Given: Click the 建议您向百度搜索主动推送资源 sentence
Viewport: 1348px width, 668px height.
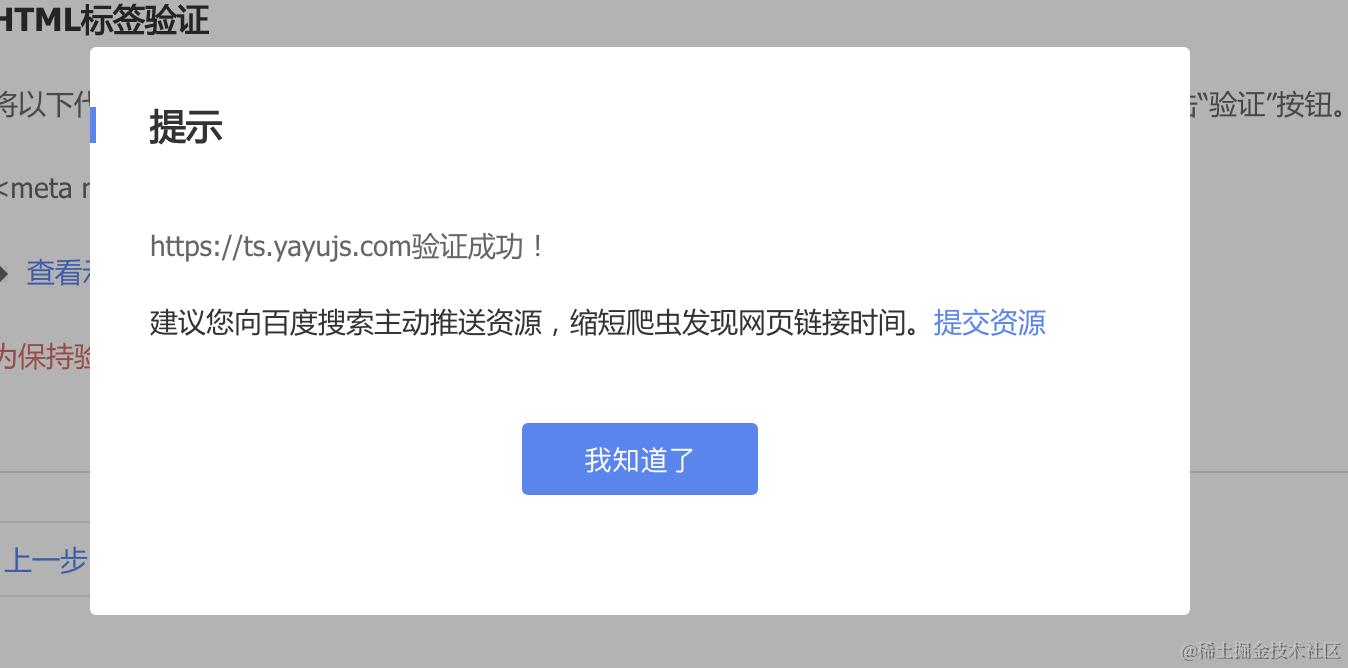Looking at the screenshot, I should pyautogui.click(x=346, y=323).
